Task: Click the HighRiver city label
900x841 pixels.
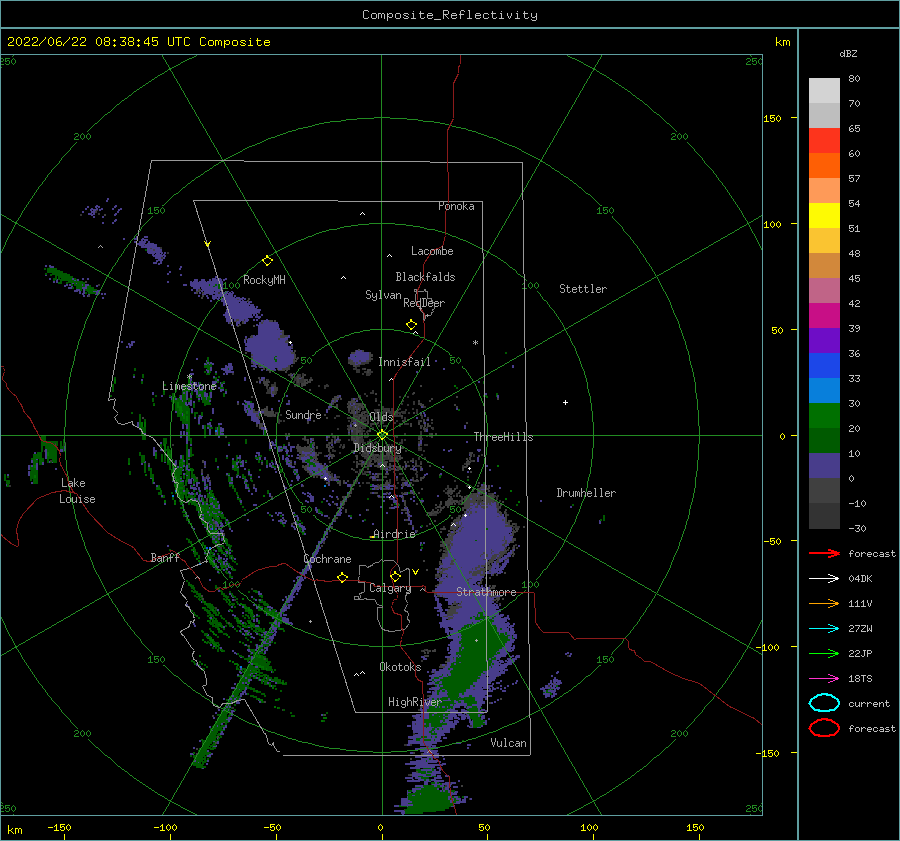Action: [x=415, y=702]
